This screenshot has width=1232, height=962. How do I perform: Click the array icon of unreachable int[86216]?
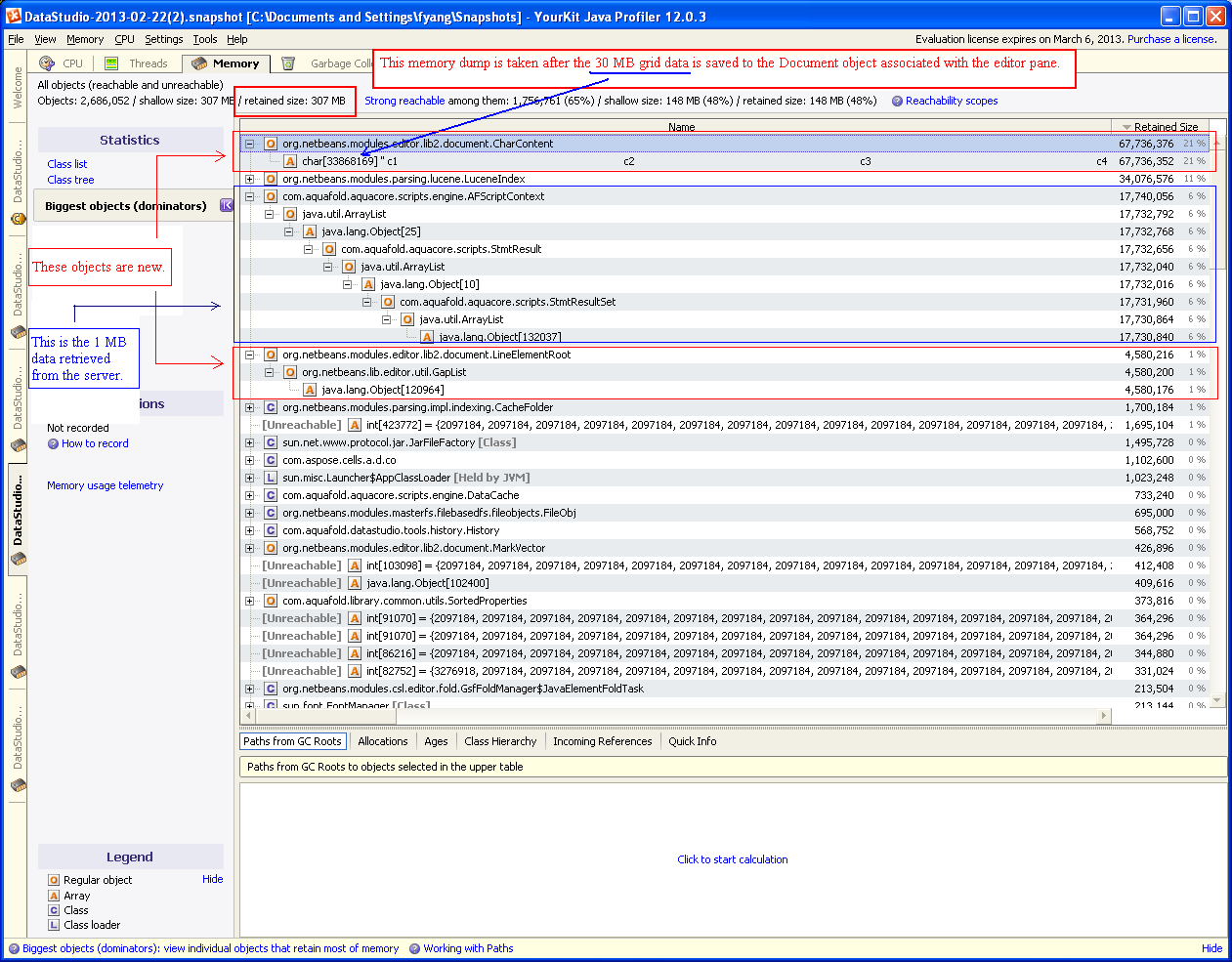(355, 653)
